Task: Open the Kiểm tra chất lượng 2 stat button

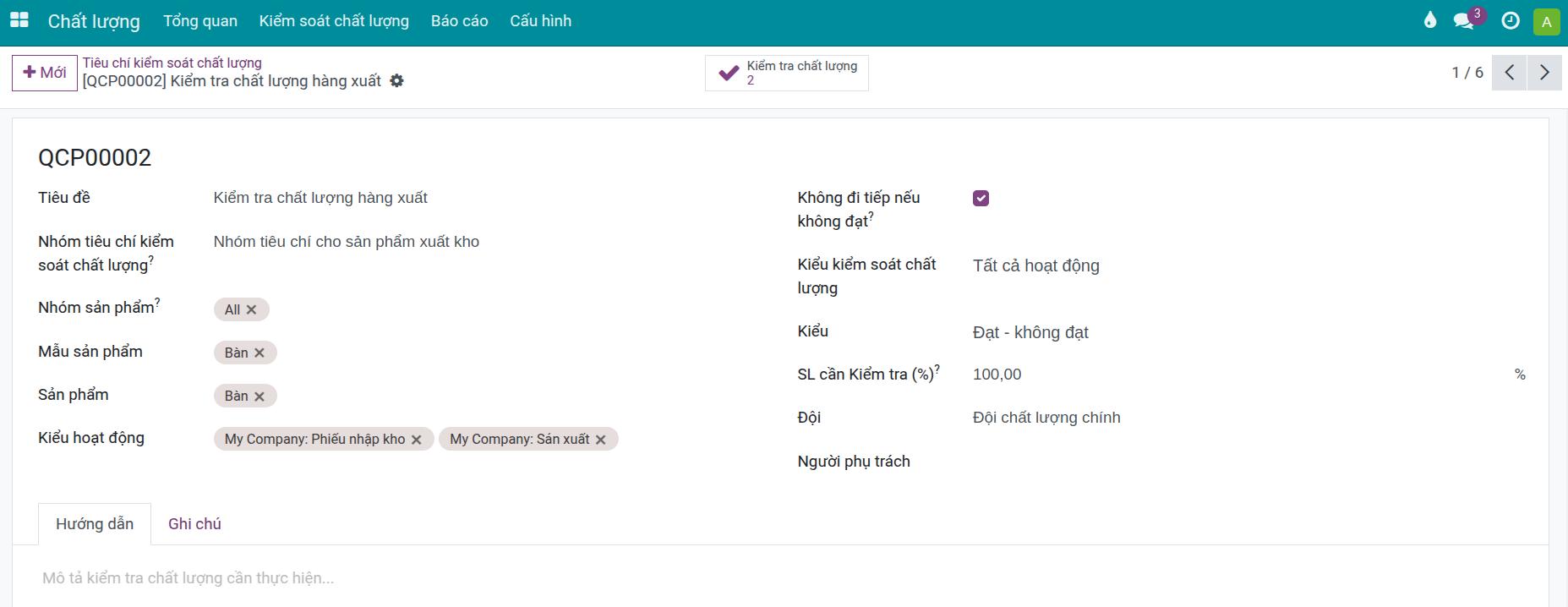Action: (787, 73)
